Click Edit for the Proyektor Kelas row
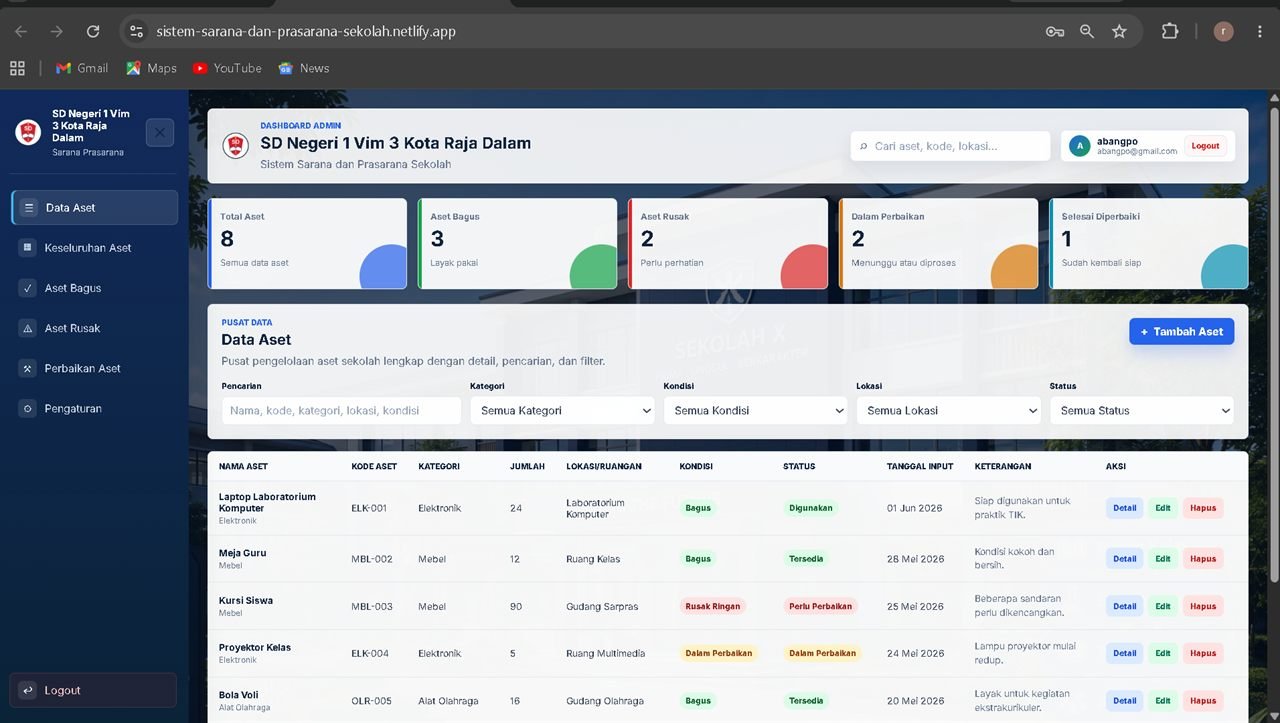The width and height of the screenshot is (1280, 723). 1163,653
